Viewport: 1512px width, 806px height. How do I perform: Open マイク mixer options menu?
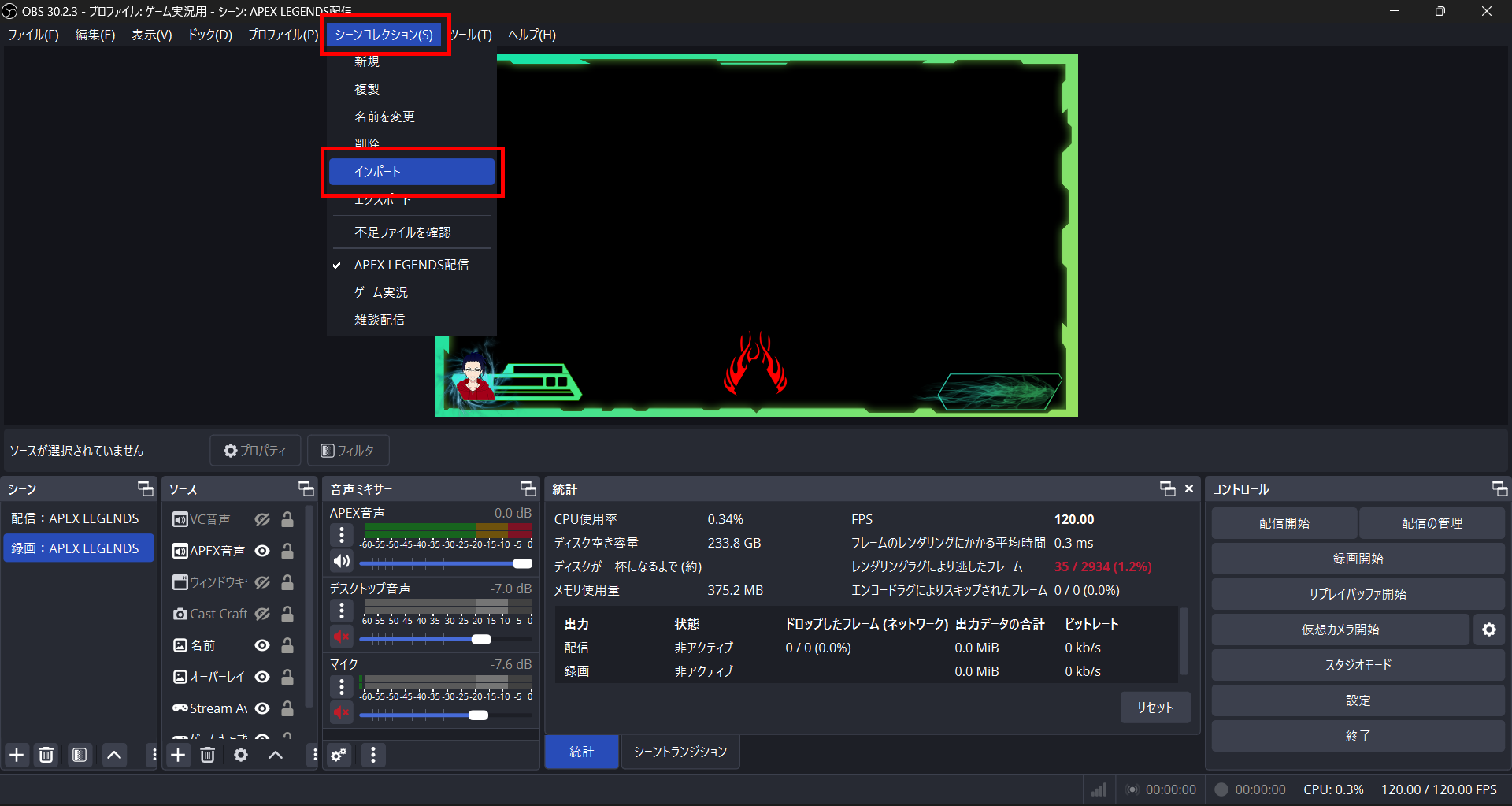(x=342, y=686)
